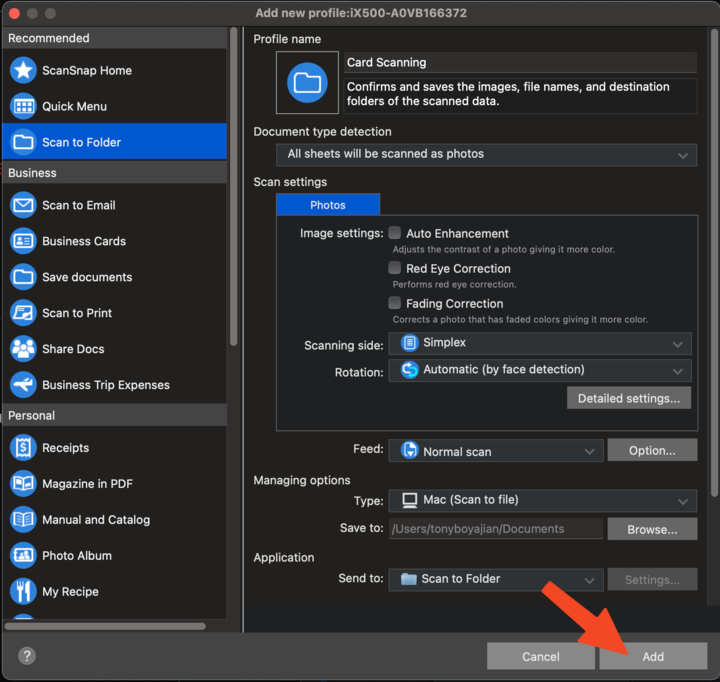
Task: Open the Business Cards profile icon
Action: coord(23,241)
